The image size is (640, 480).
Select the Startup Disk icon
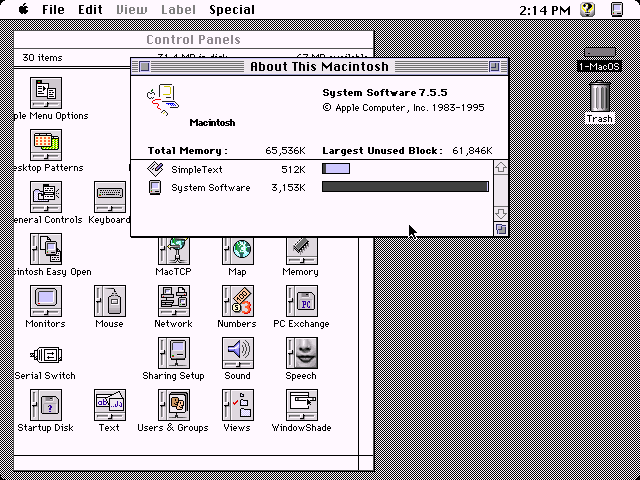(x=46, y=405)
